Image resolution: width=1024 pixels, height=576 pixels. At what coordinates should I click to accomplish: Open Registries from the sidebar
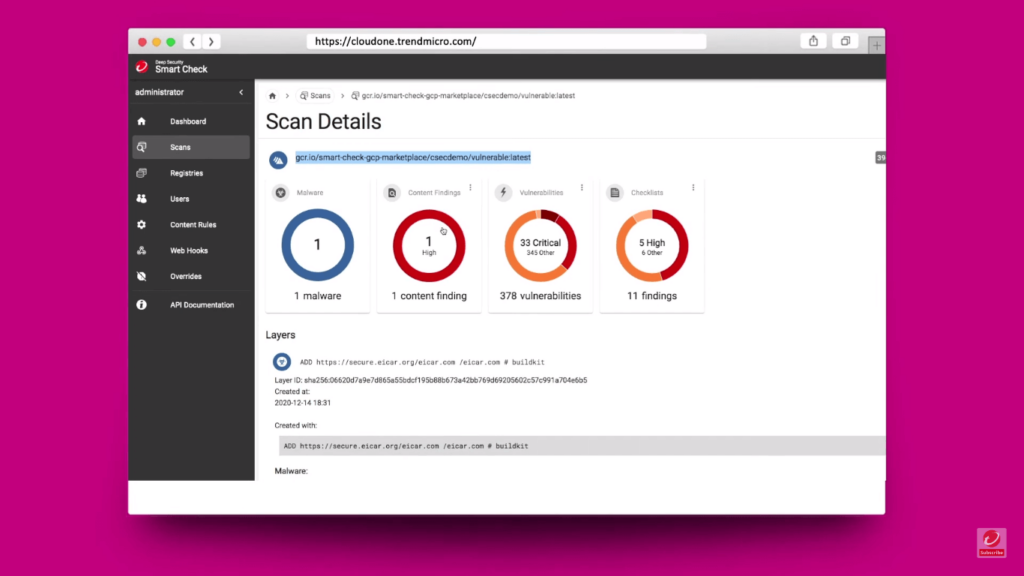pos(141,172)
